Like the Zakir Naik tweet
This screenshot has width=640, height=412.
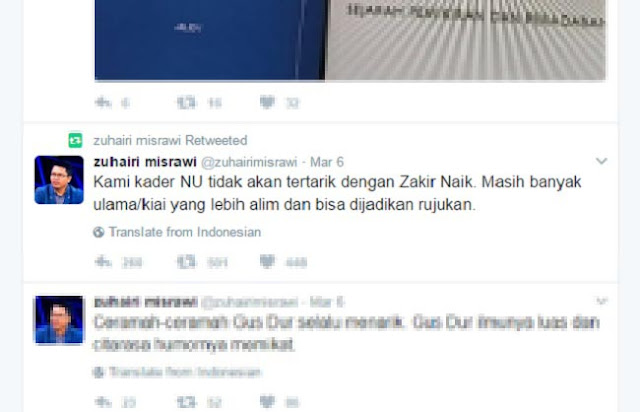(267, 261)
